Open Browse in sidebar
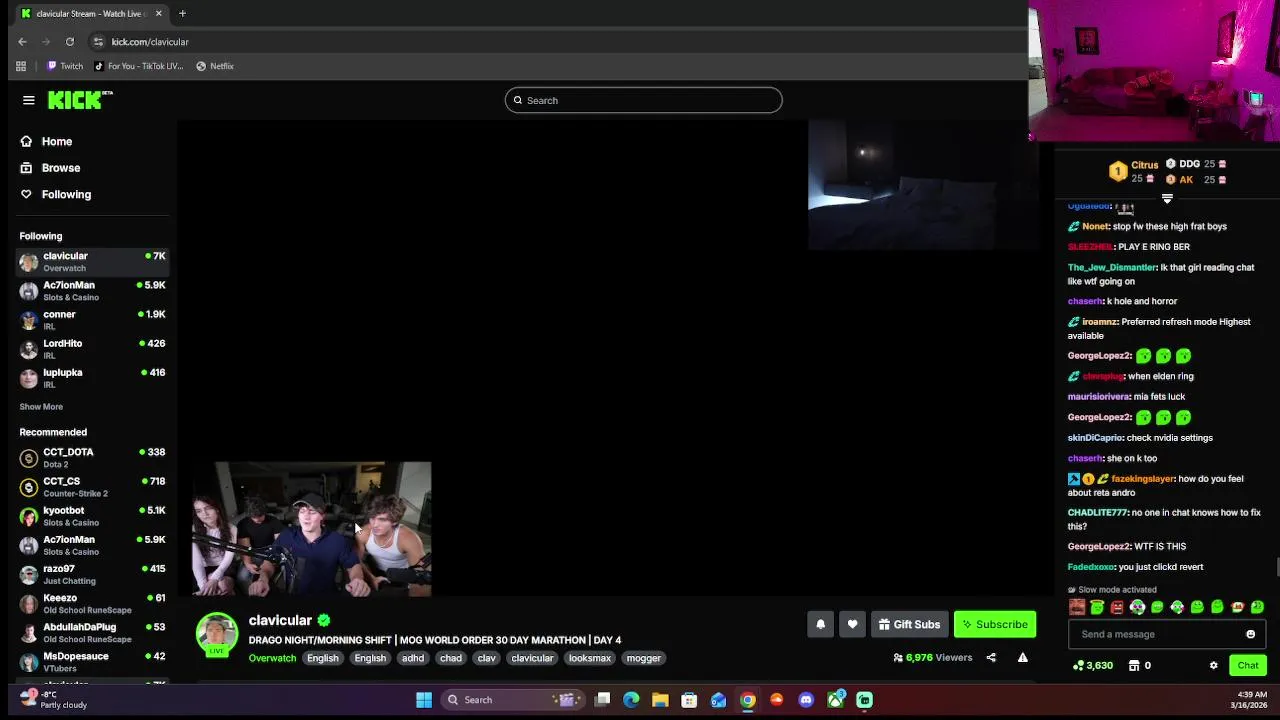The height and width of the screenshot is (720, 1280). point(50,168)
